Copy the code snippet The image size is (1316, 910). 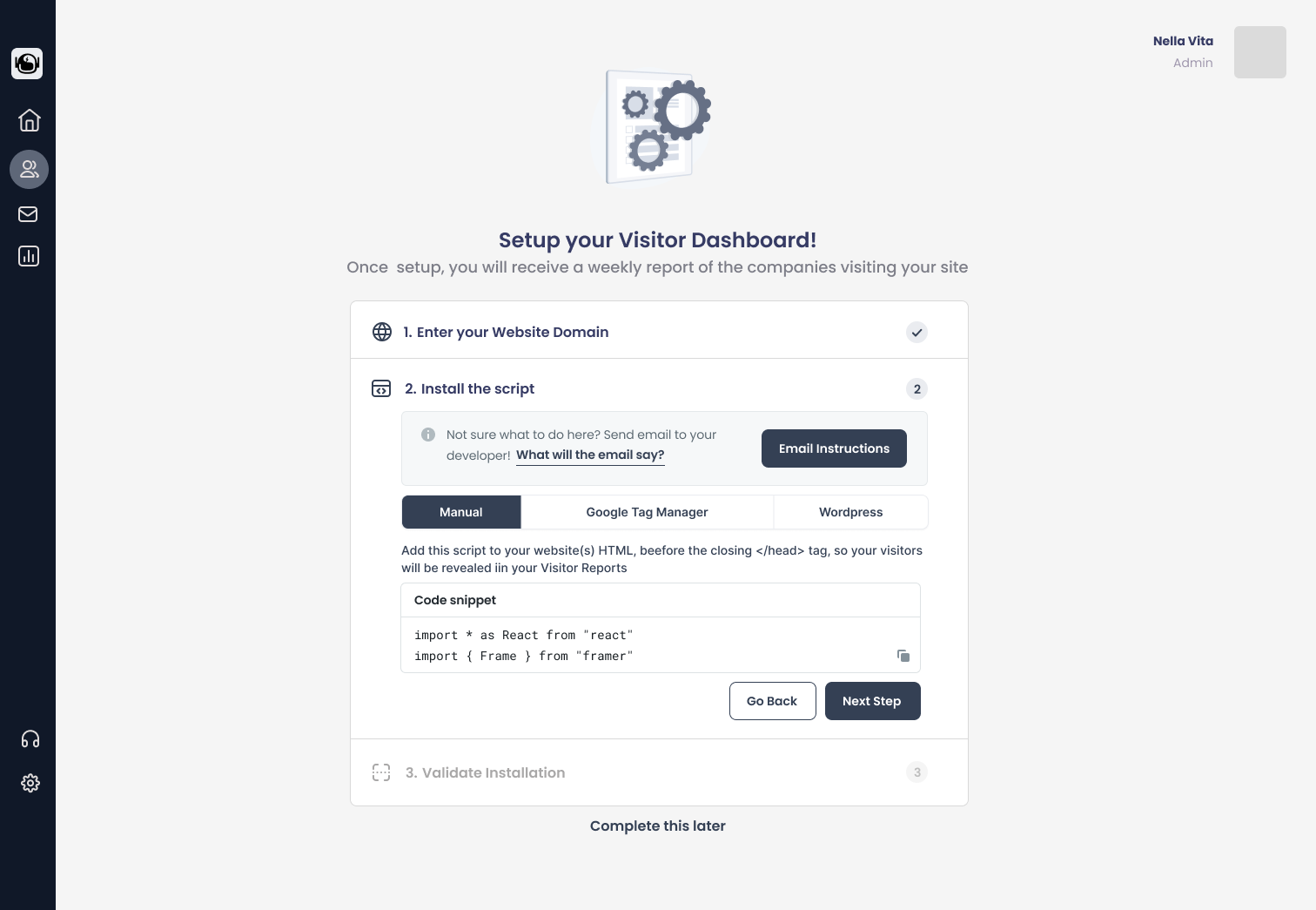pyautogui.click(x=903, y=656)
